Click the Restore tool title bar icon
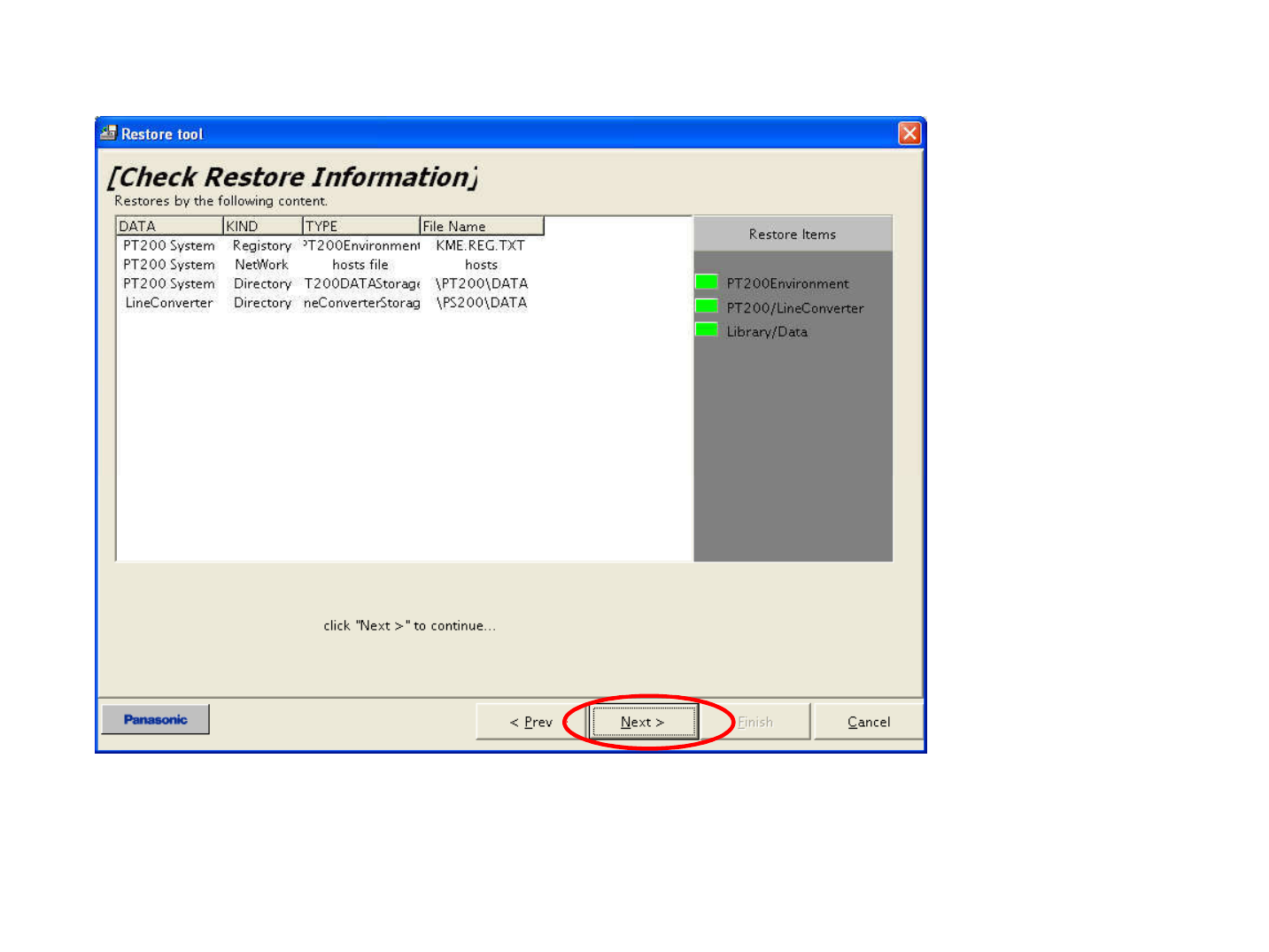1269x952 pixels. (108, 133)
